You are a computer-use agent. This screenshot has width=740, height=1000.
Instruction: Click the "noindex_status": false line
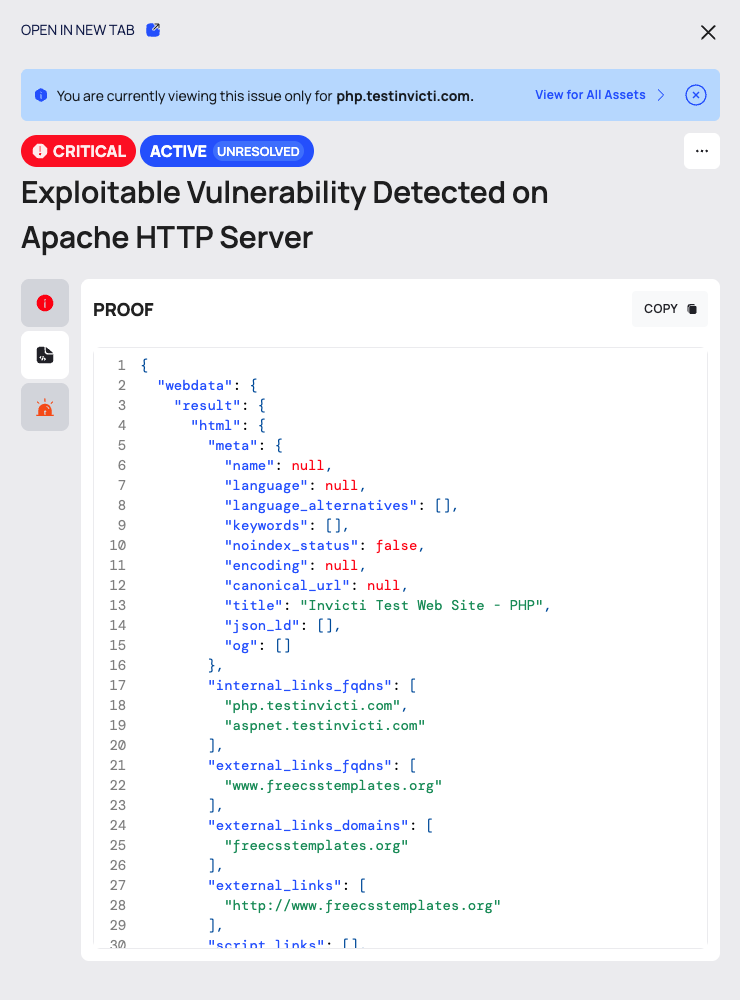click(324, 545)
